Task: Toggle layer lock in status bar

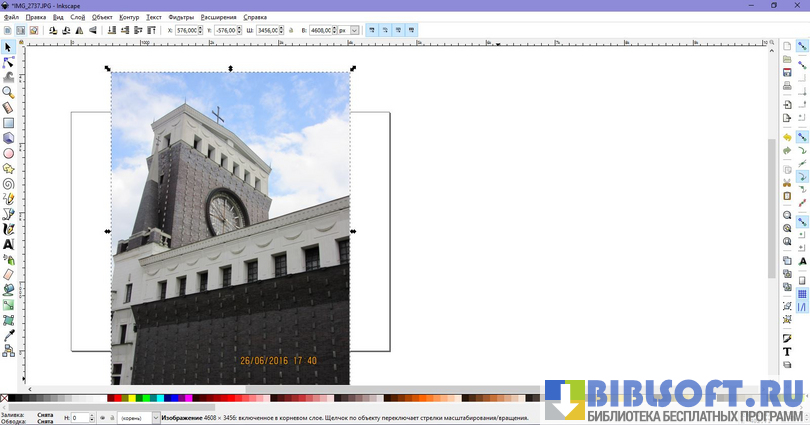Action: point(112,418)
